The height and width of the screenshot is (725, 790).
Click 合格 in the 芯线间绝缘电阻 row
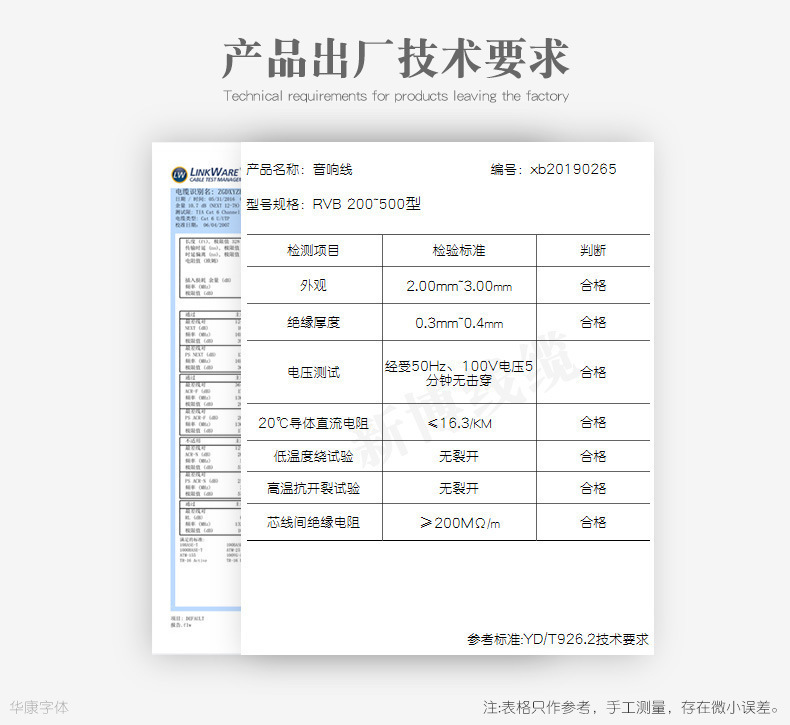(x=593, y=522)
